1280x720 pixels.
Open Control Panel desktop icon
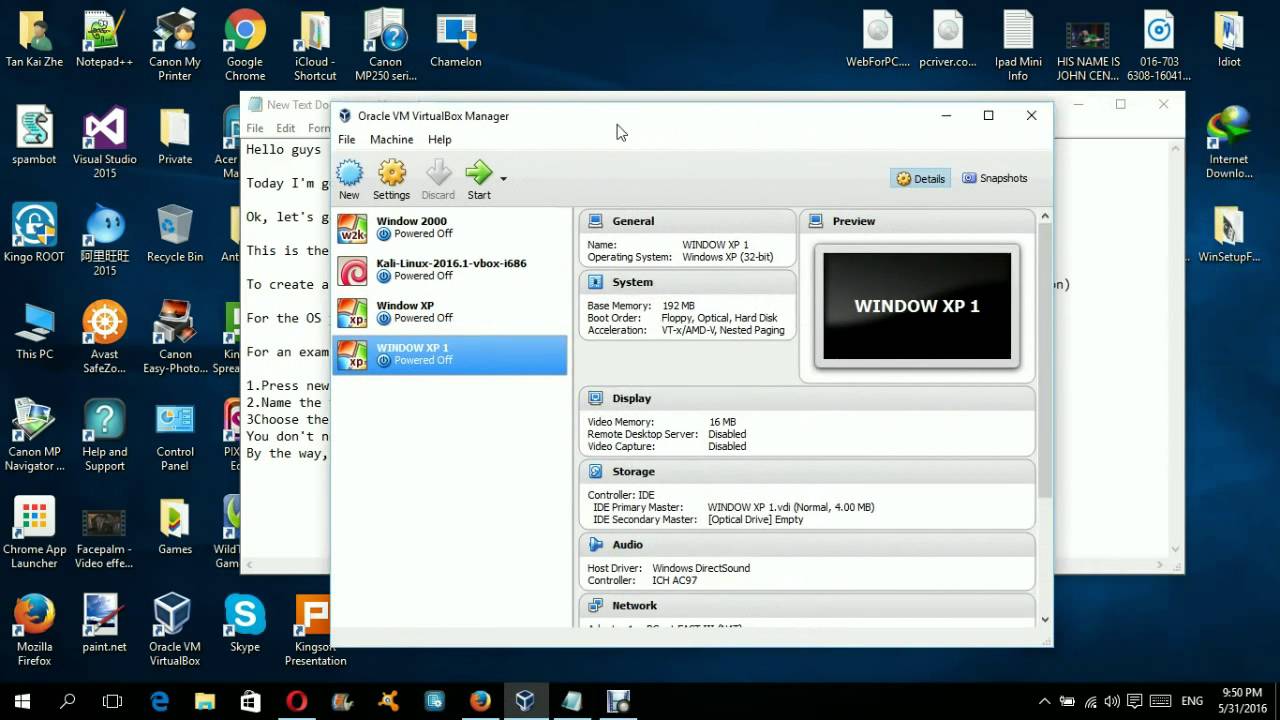tap(175, 436)
